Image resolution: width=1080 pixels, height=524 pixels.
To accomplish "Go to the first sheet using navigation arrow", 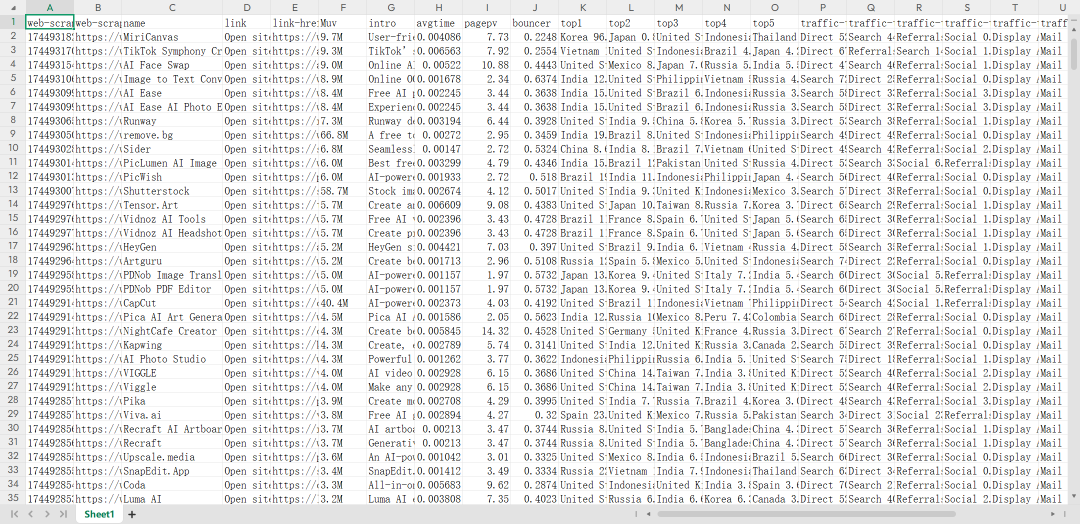I will [14, 514].
